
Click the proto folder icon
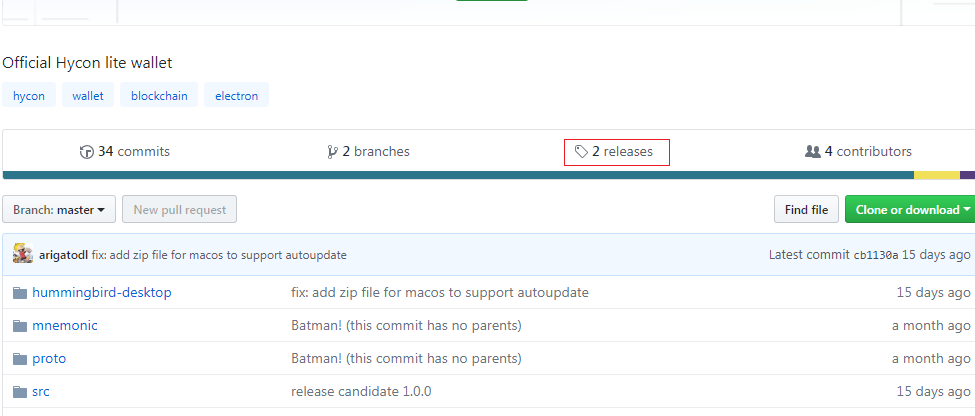[19, 359]
